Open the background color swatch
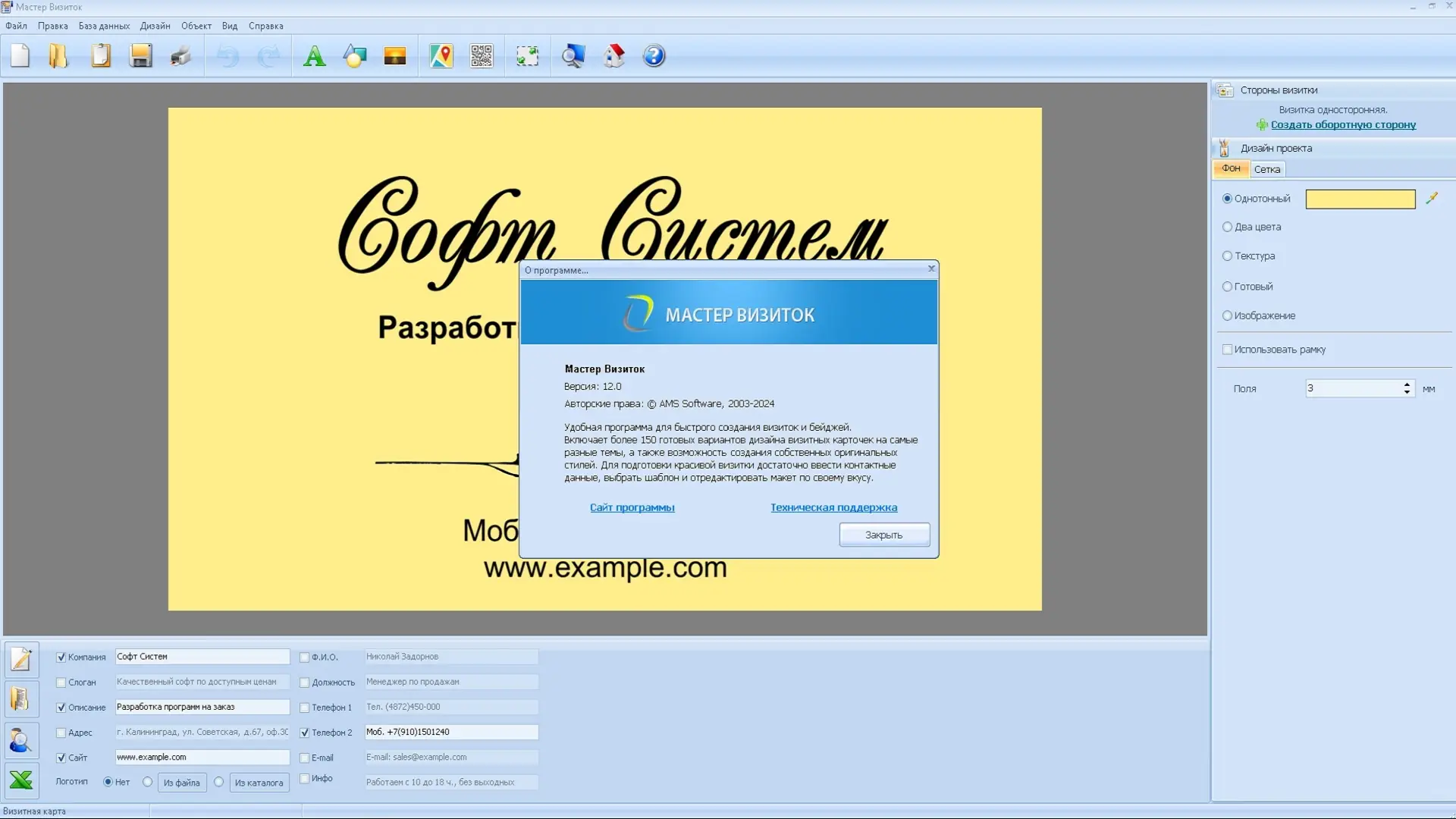This screenshot has width=1456, height=819. pyautogui.click(x=1359, y=199)
